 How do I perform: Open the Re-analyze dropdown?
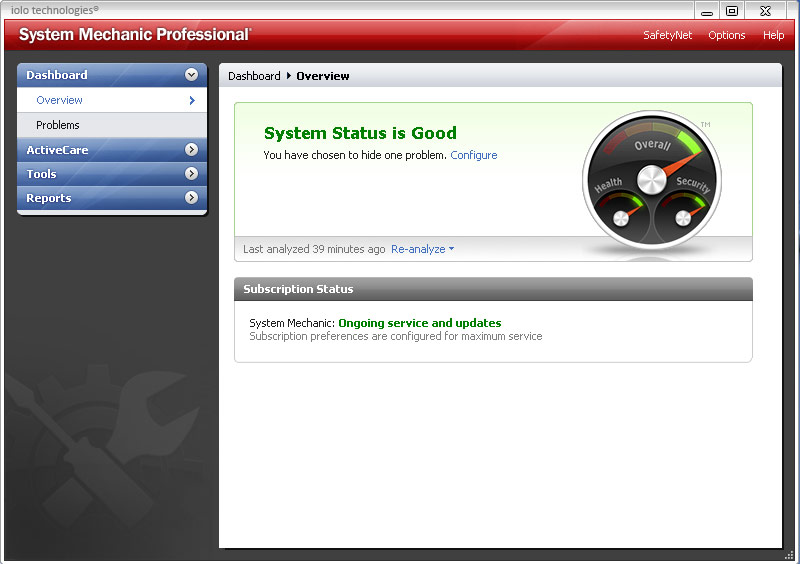click(x=422, y=249)
